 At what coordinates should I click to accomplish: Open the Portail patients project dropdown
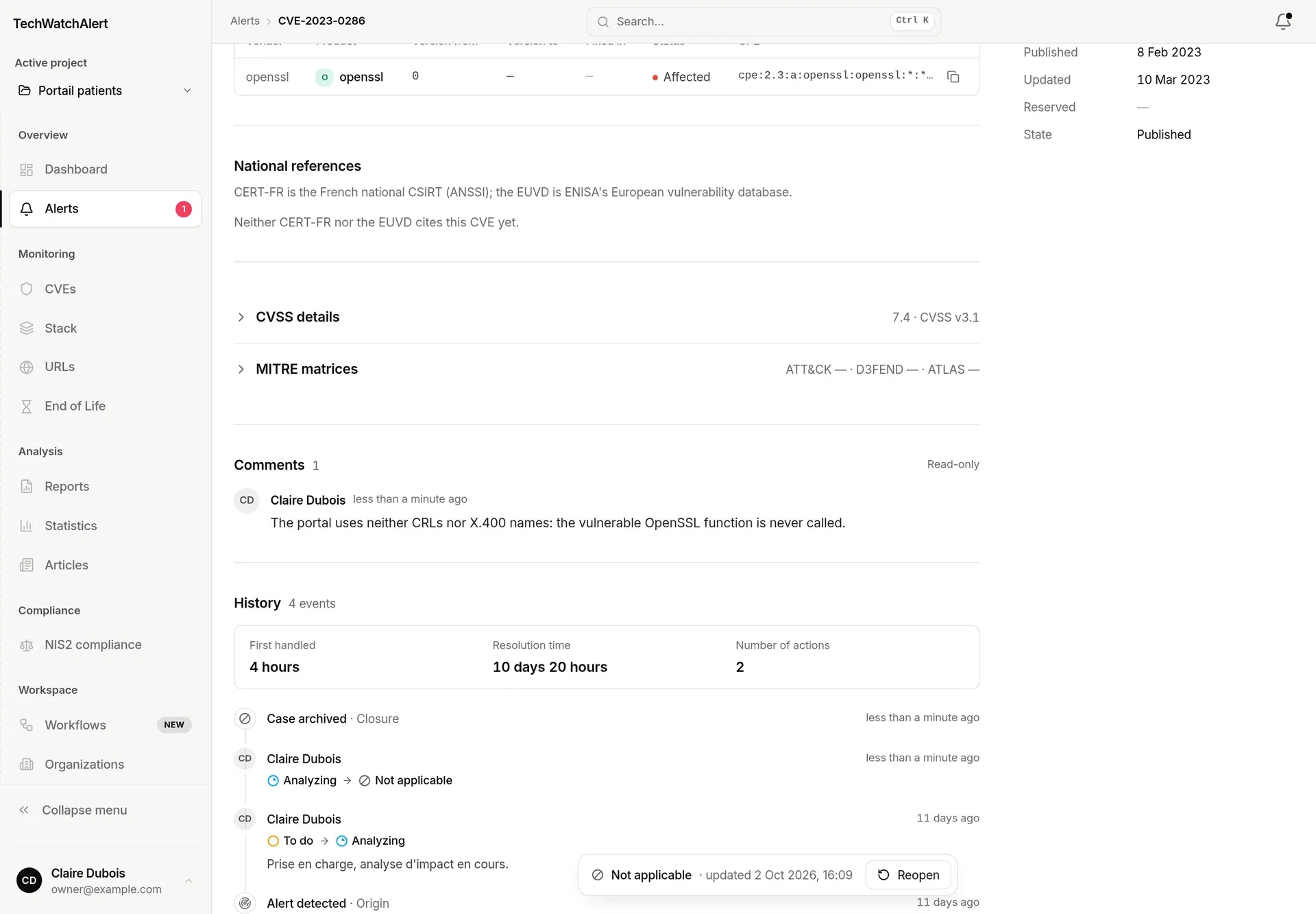coord(106,91)
